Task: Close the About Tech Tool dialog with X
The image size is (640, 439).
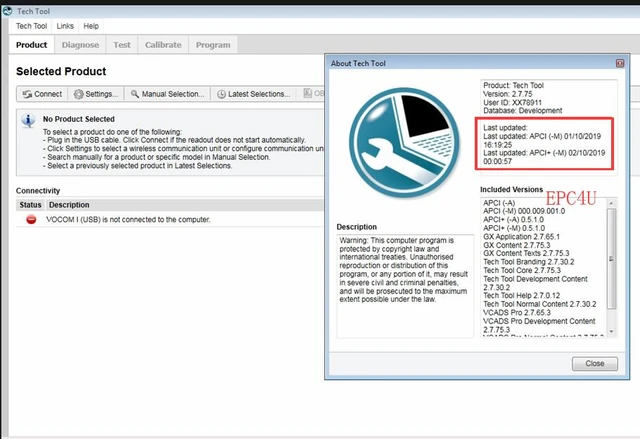Action: click(x=620, y=63)
